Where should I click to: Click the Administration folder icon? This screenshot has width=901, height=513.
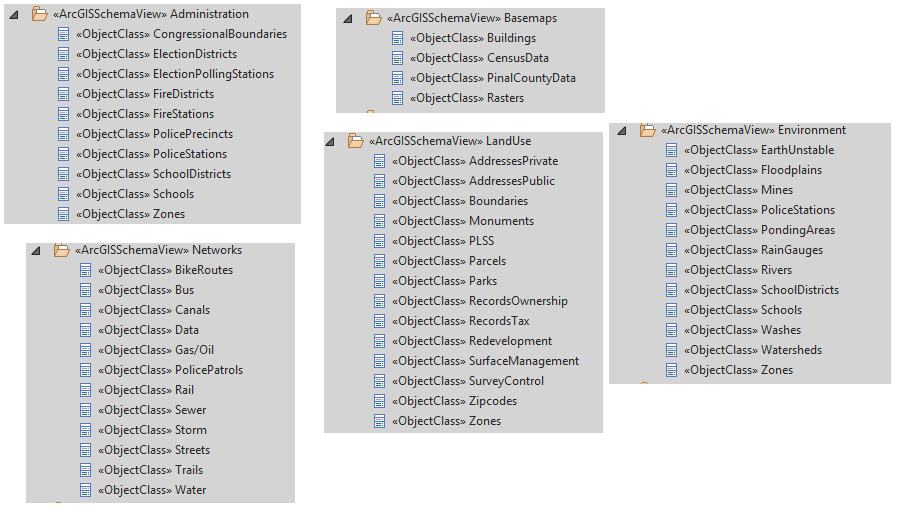point(40,14)
